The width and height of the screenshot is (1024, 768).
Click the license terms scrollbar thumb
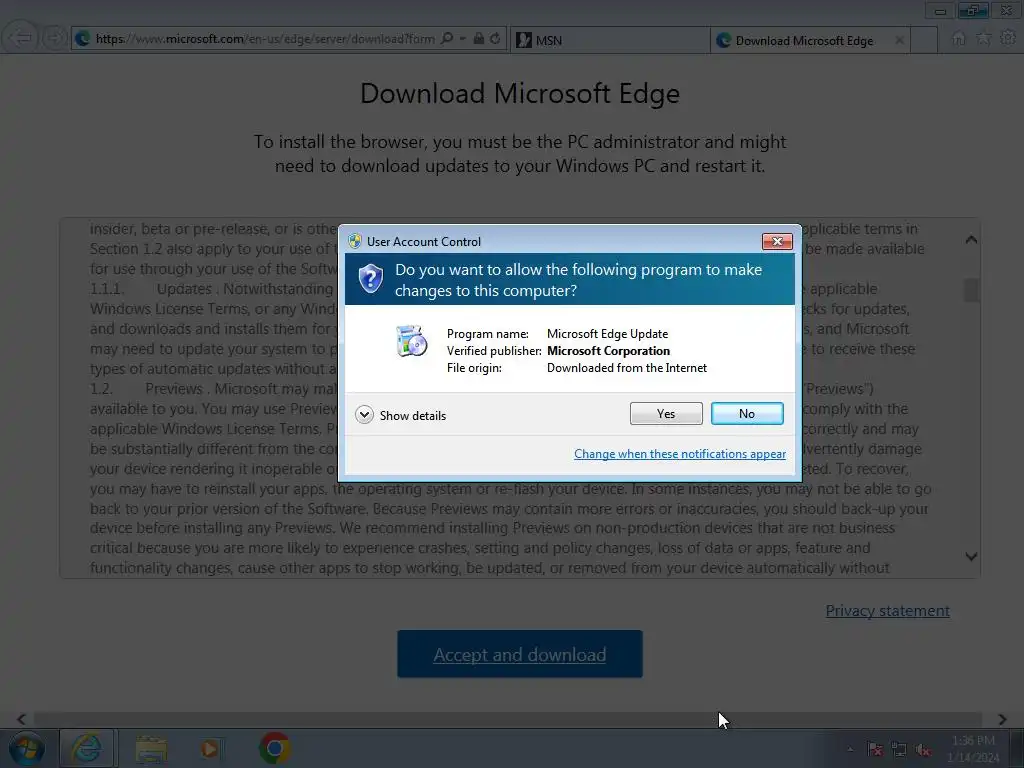pyautogui.click(x=971, y=290)
